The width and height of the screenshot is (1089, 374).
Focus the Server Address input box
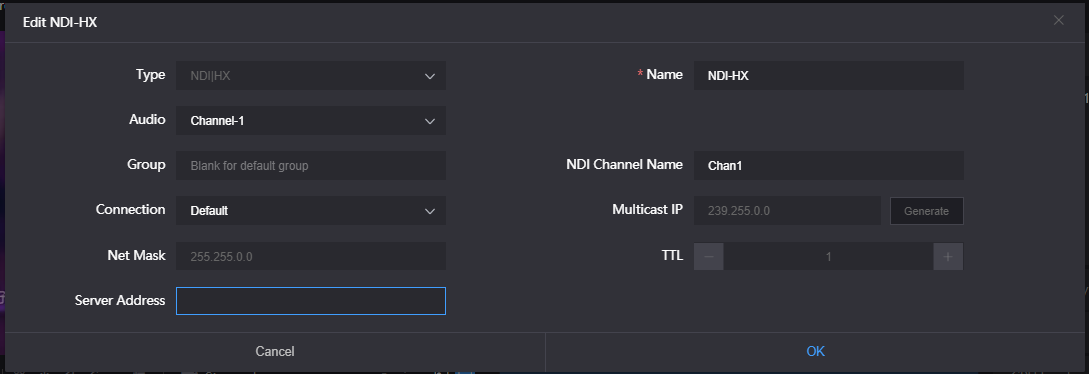pyautogui.click(x=310, y=301)
